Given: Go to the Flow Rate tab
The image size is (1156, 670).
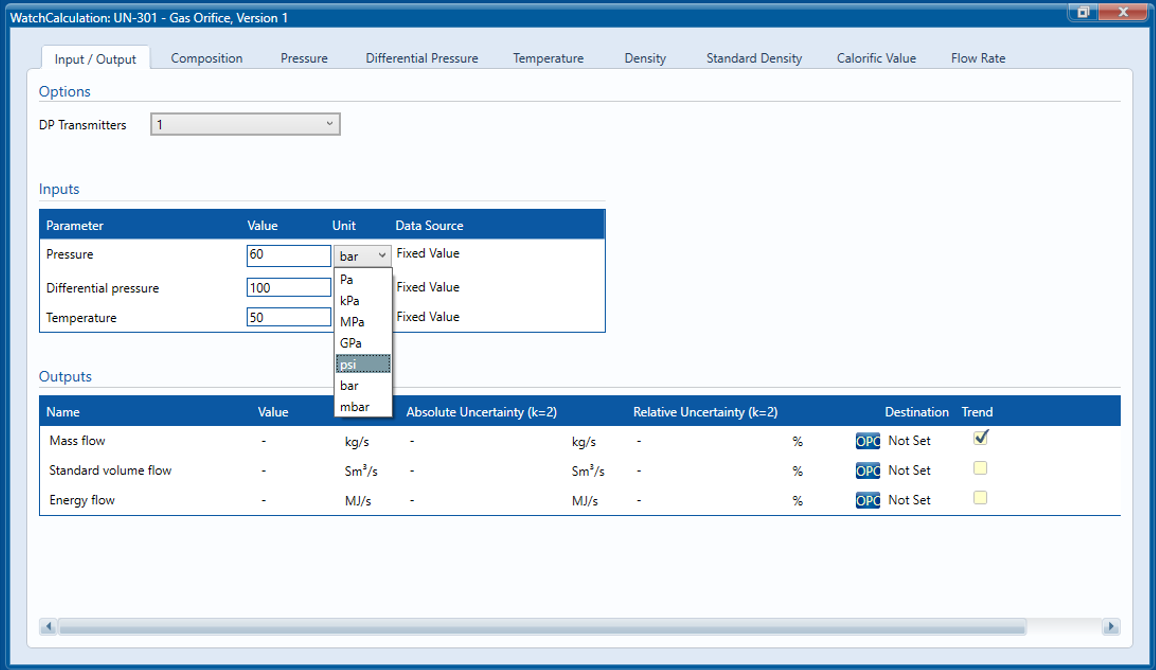Looking at the screenshot, I should [x=978, y=58].
